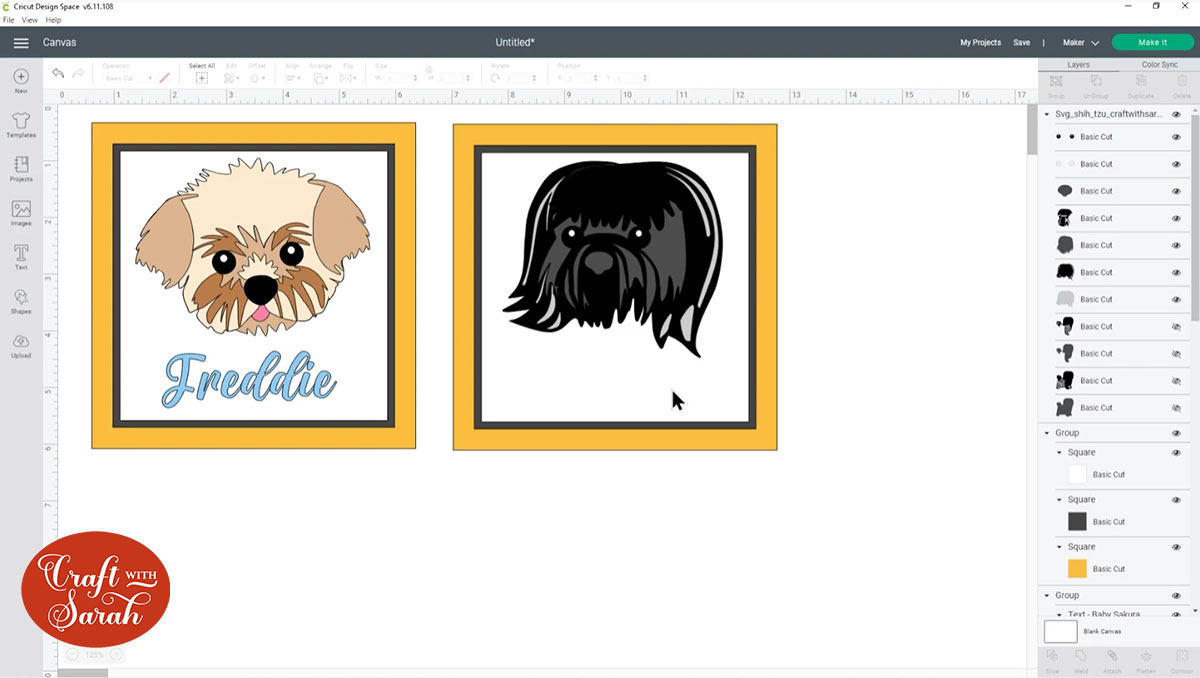Open the Shapes panel
Screen dimensions: 1200x678
click(x=20, y=301)
